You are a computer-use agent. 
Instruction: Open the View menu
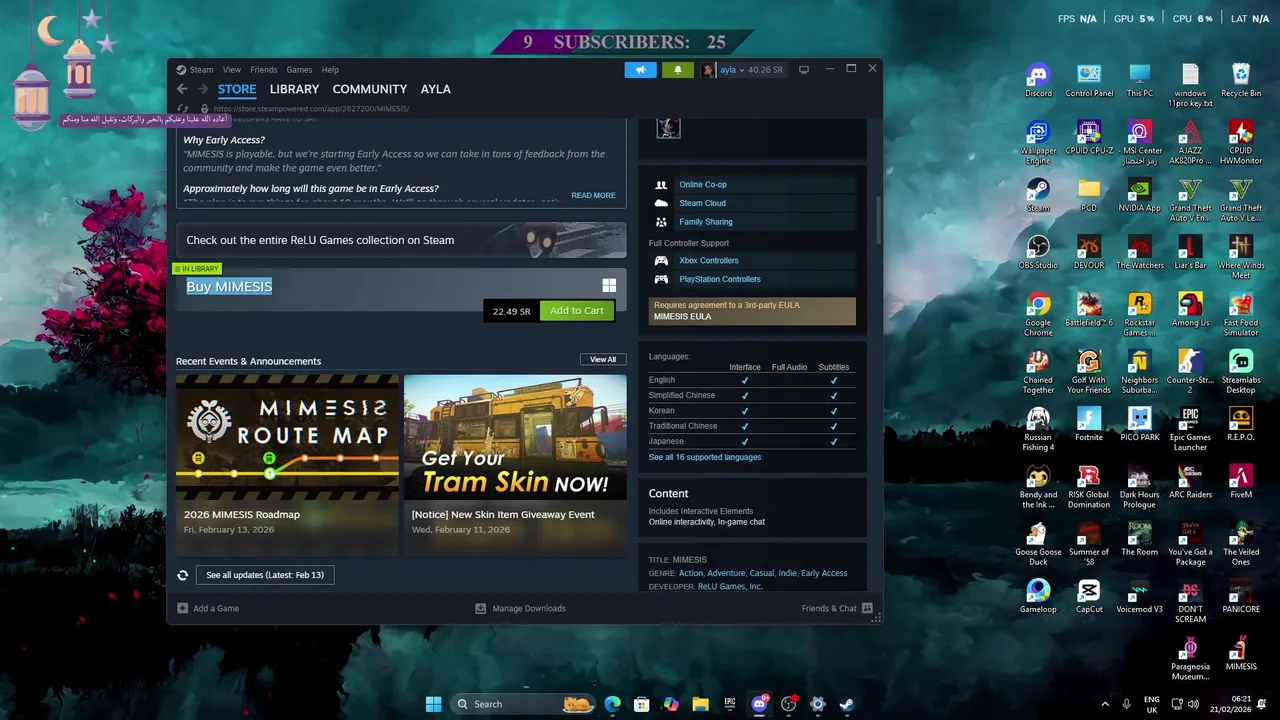click(231, 70)
